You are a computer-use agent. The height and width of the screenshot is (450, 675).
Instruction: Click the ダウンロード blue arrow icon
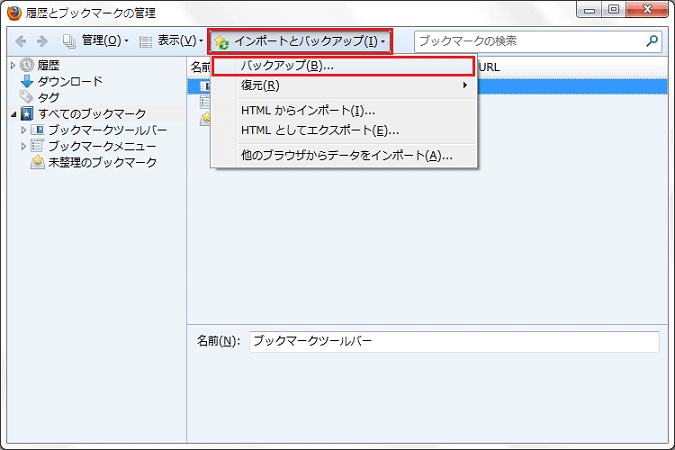27,81
